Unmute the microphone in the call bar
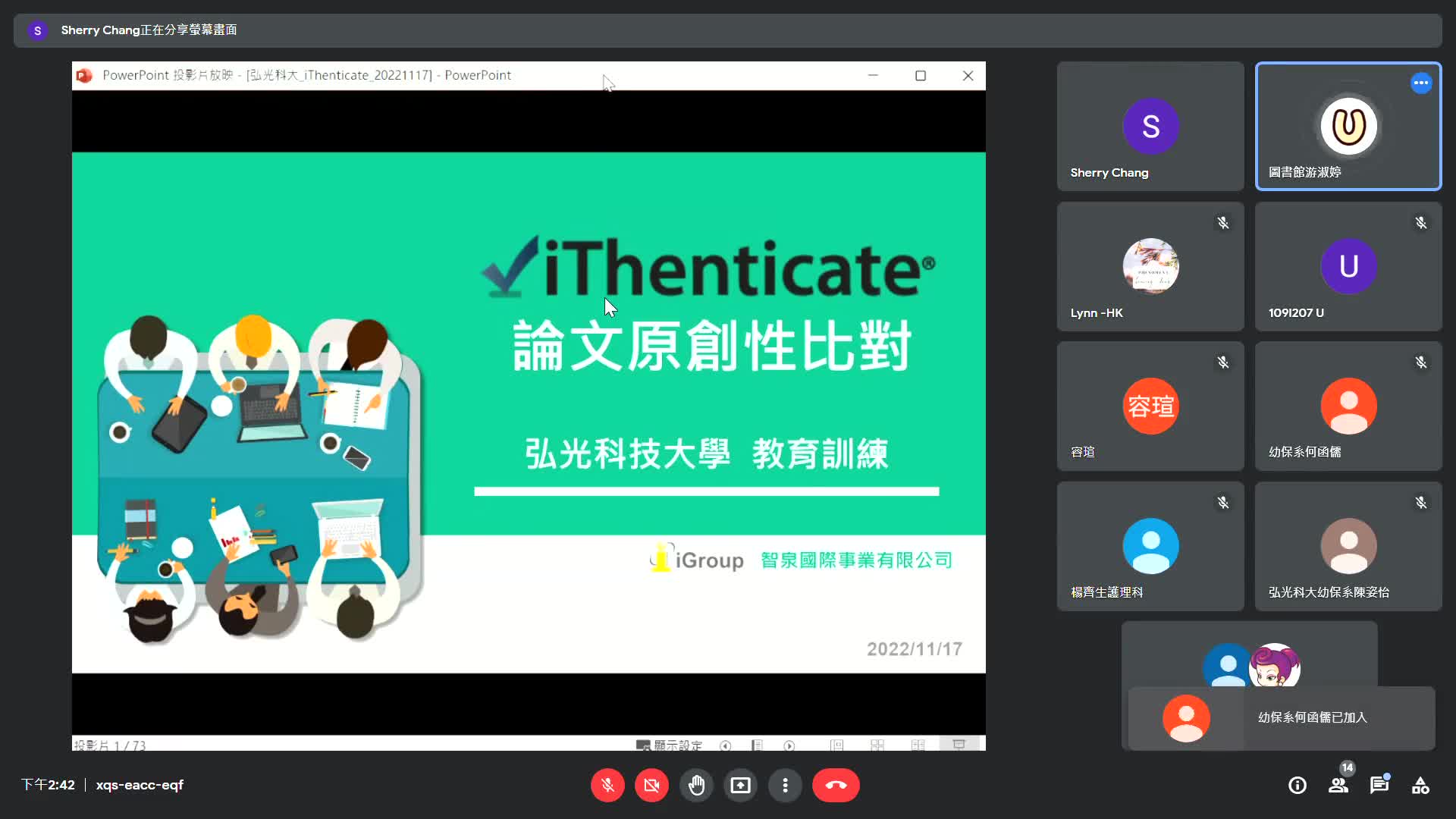1456x819 pixels. click(x=607, y=785)
